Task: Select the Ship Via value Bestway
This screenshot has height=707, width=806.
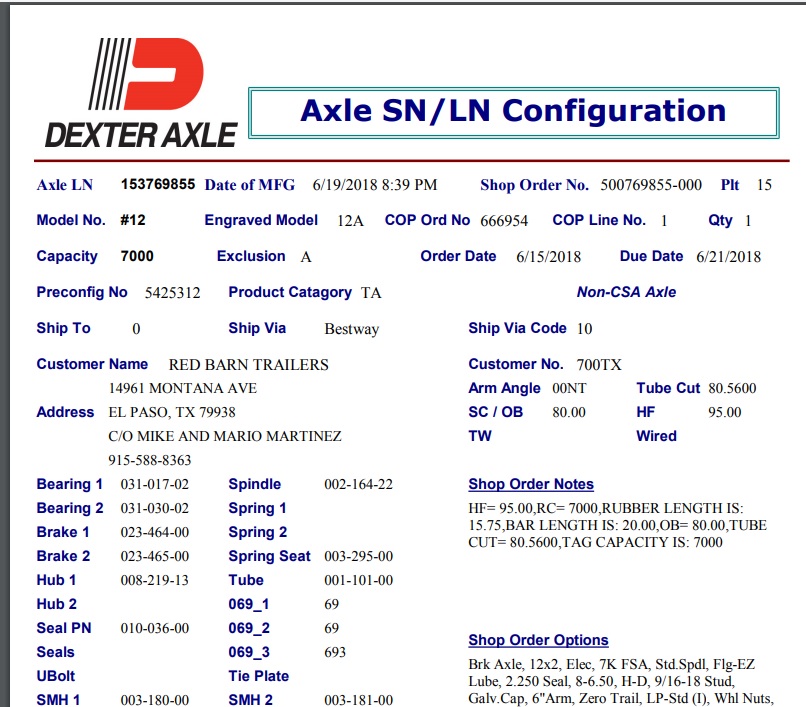Action: point(351,329)
